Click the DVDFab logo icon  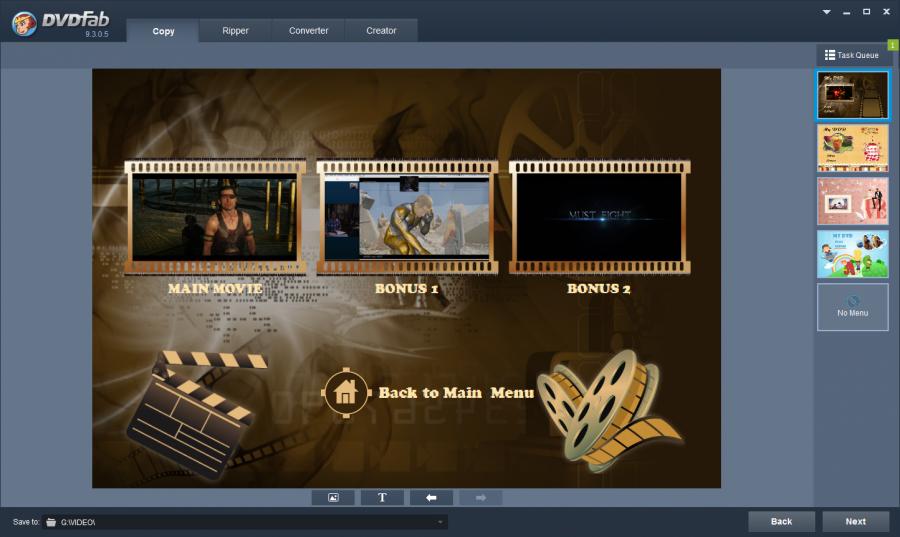(24, 24)
